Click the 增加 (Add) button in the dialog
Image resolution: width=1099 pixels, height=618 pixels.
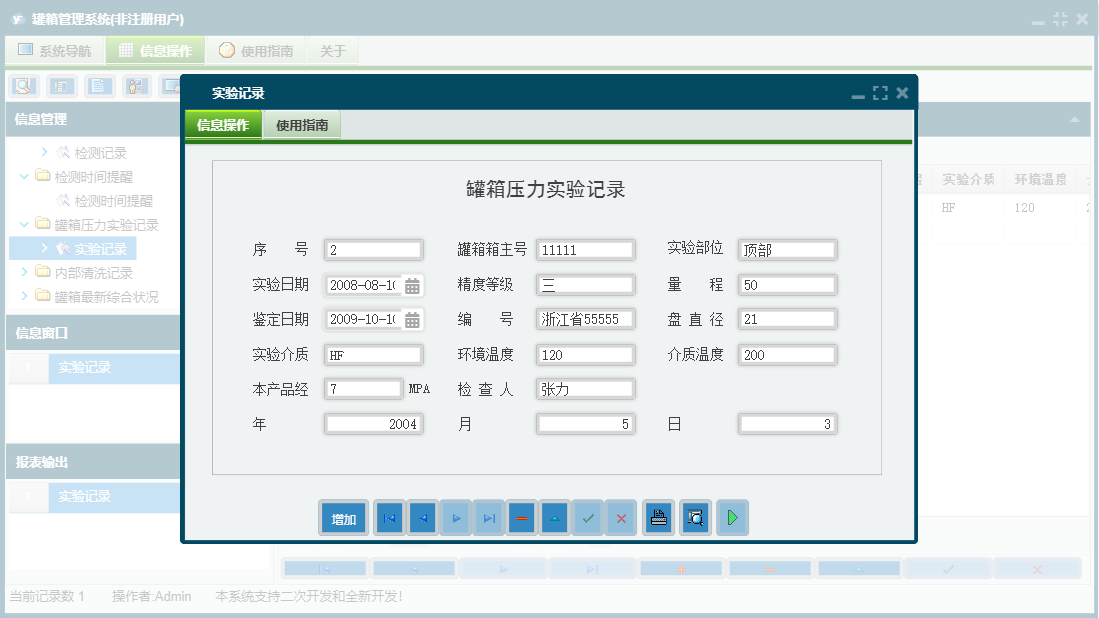pos(343,517)
